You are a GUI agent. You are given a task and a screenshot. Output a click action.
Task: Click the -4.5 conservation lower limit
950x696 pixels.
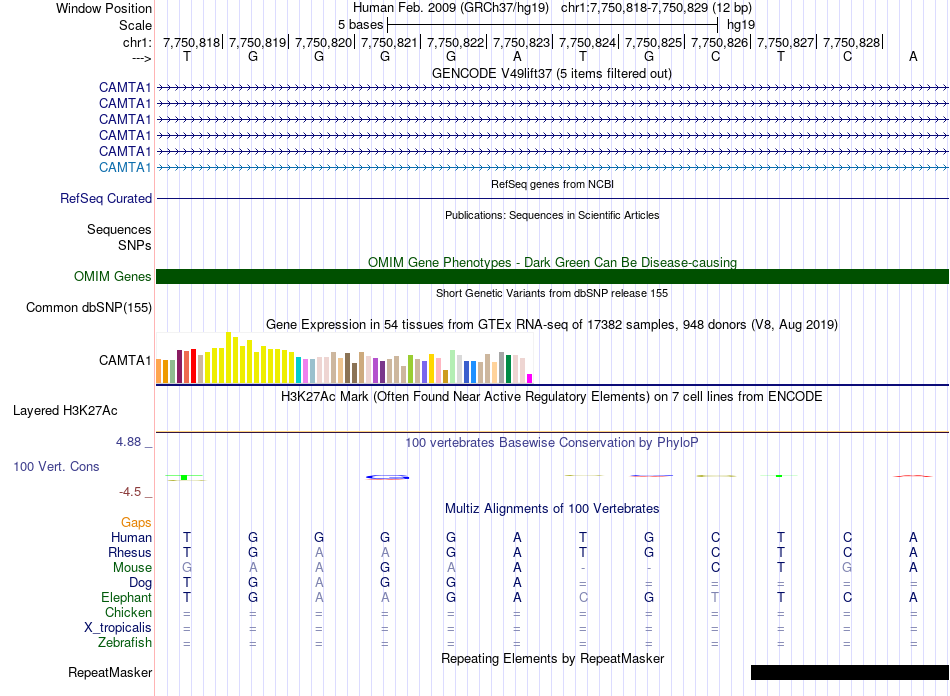pyautogui.click(x=130, y=491)
